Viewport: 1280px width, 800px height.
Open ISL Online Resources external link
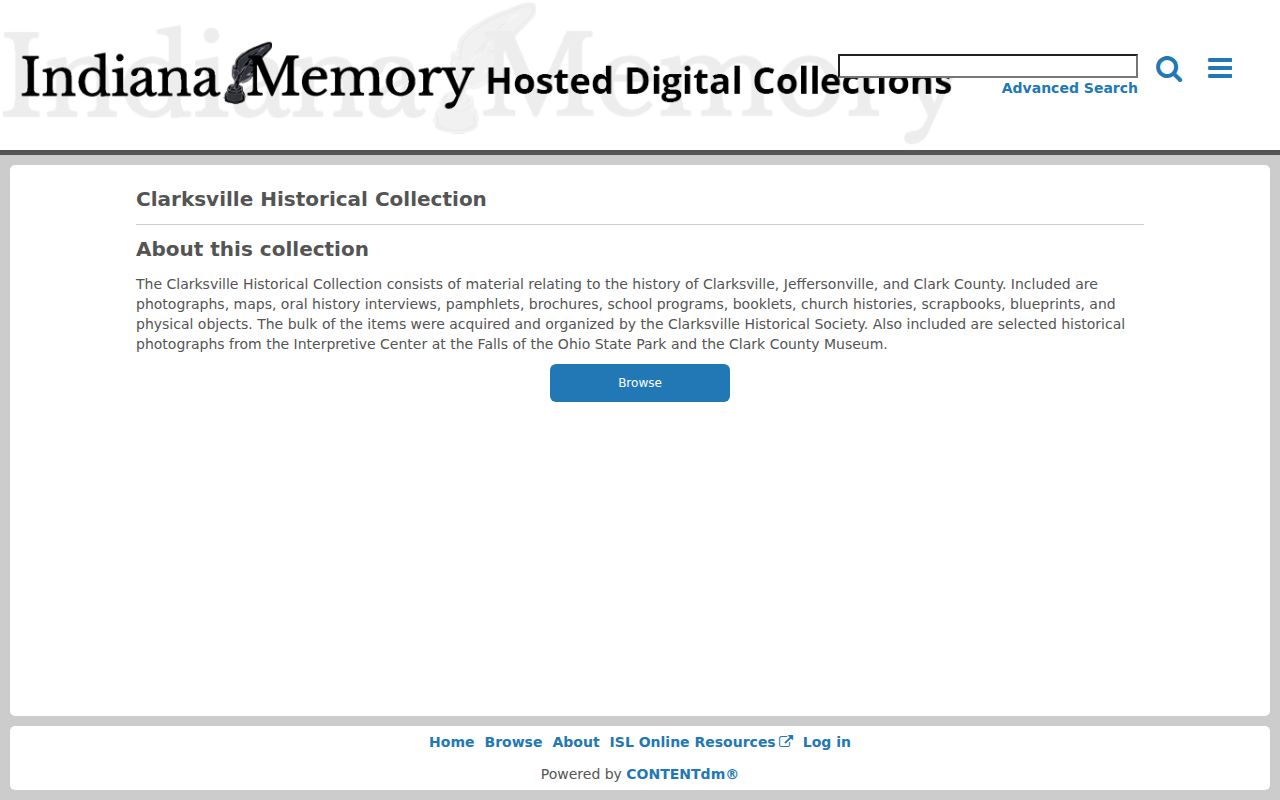click(701, 742)
